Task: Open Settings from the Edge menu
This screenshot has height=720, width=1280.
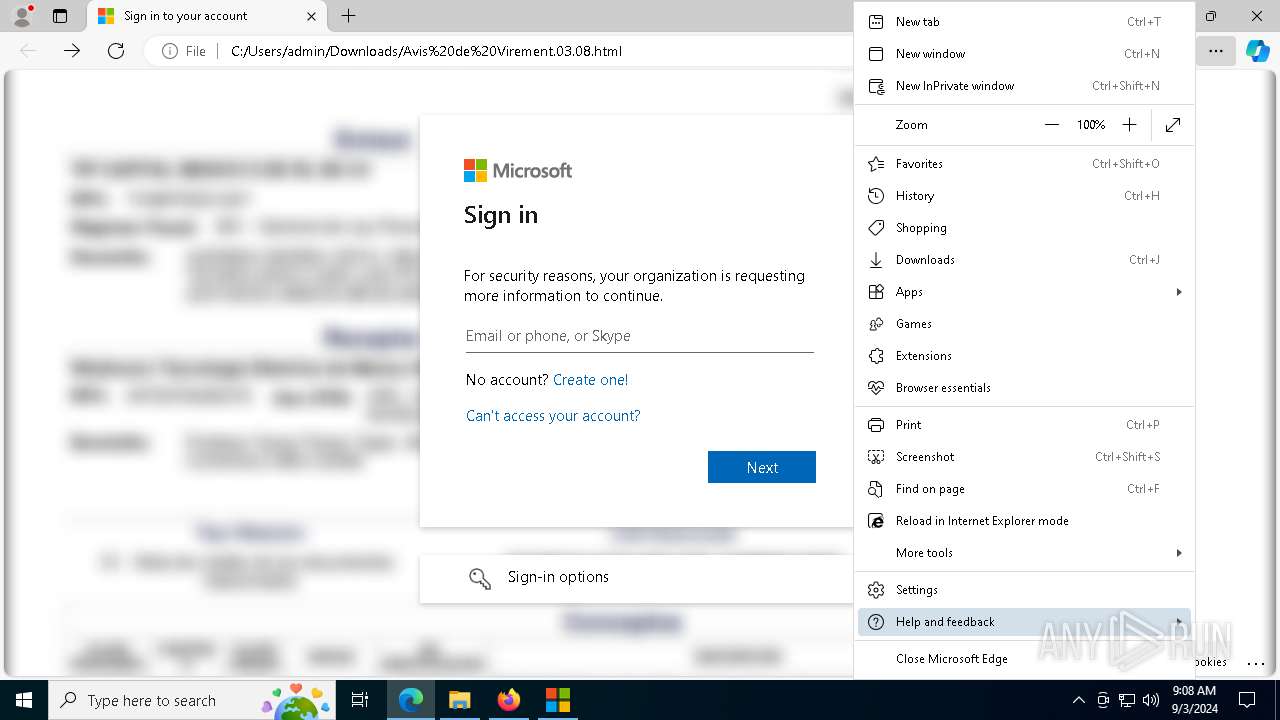Action: click(x=1024, y=590)
